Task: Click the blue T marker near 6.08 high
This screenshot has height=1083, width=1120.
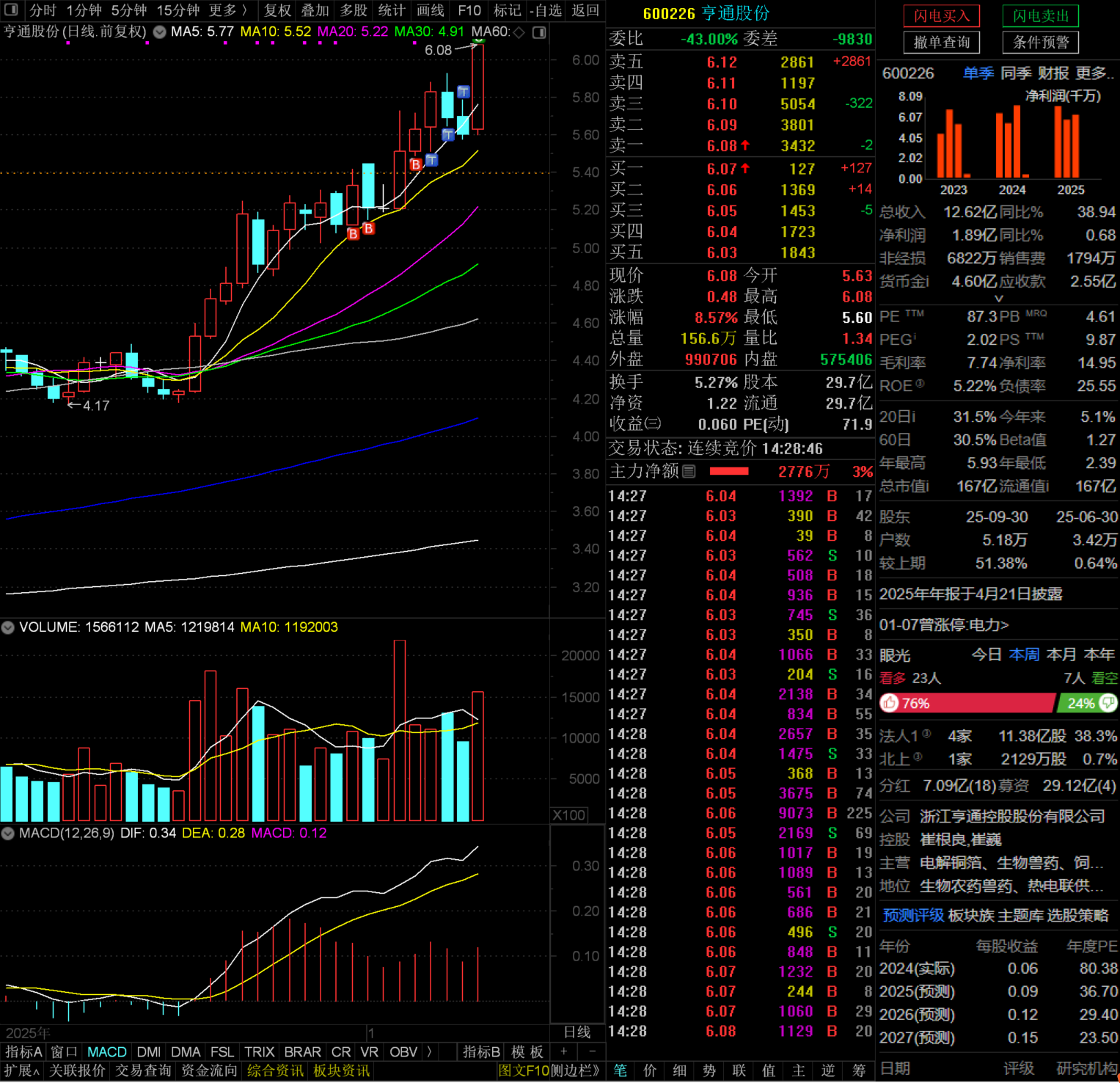Action: pyautogui.click(x=464, y=92)
